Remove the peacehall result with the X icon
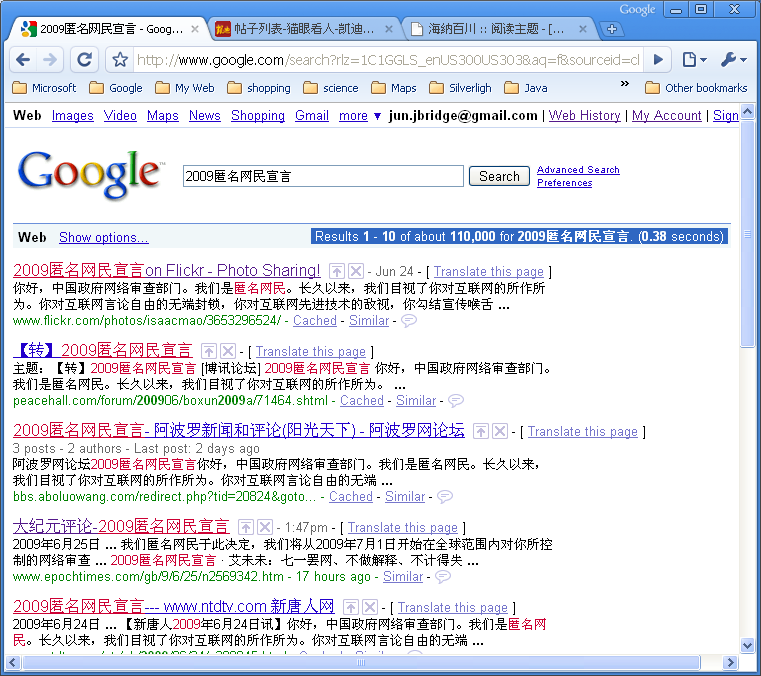The width and height of the screenshot is (761, 676). click(x=228, y=351)
